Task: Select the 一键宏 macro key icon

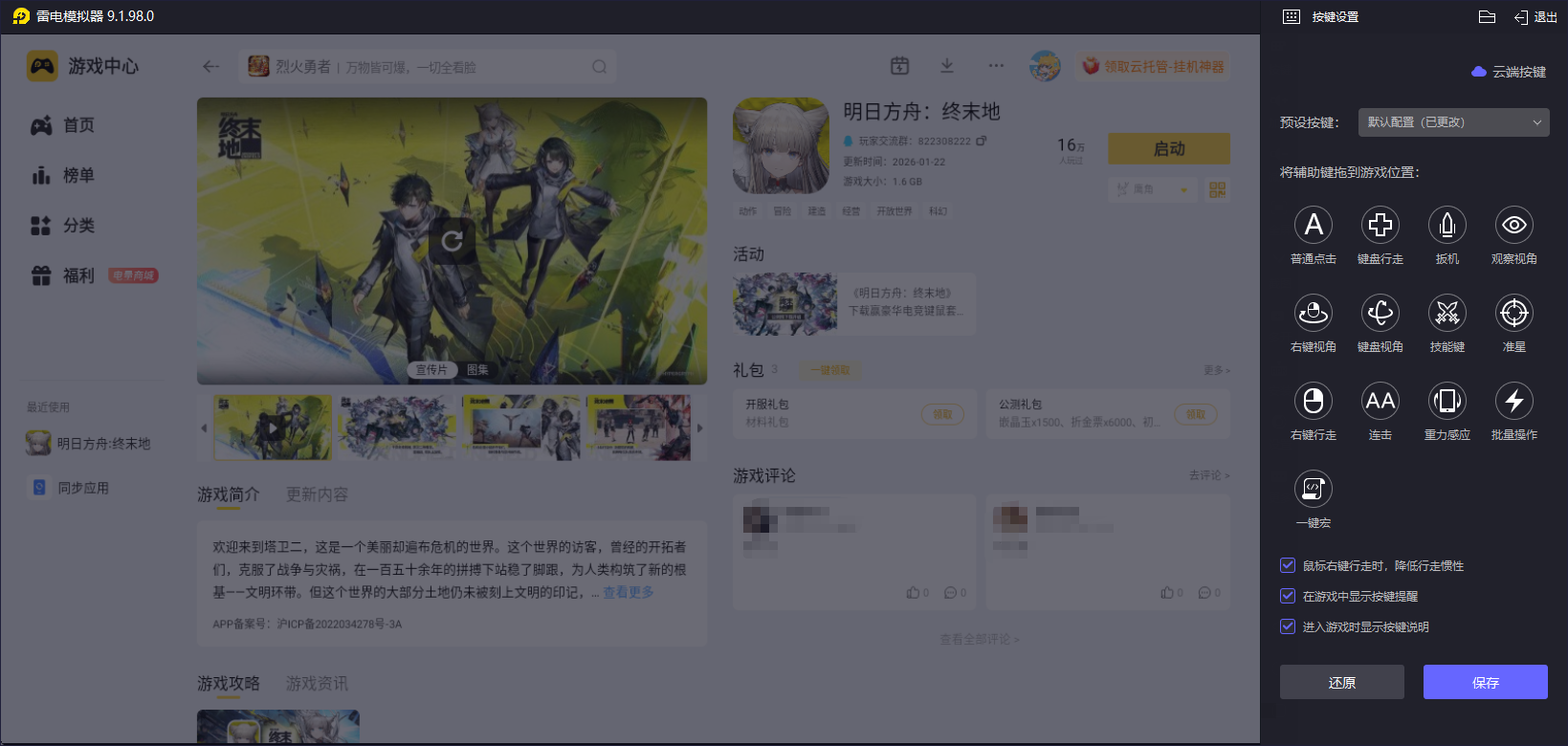Action: click(1314, 489)
